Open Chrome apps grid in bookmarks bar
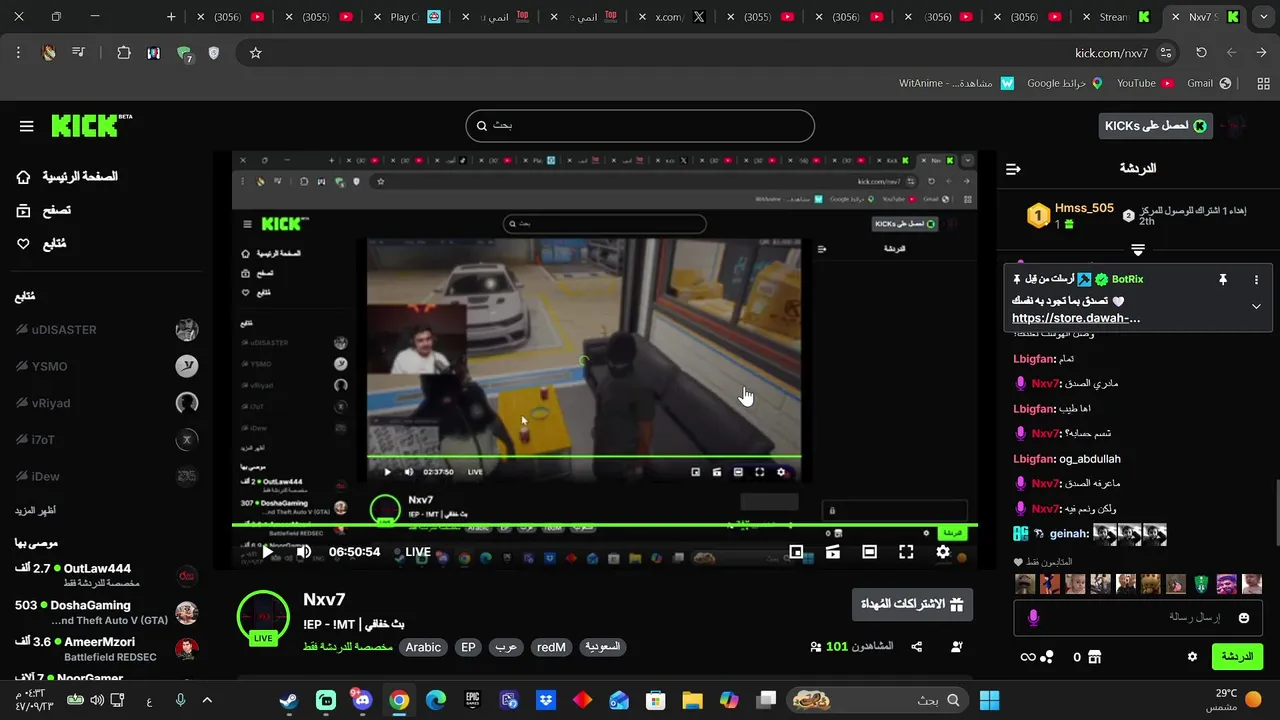Screen dimensions: 1280x720 coord(1263,84)
